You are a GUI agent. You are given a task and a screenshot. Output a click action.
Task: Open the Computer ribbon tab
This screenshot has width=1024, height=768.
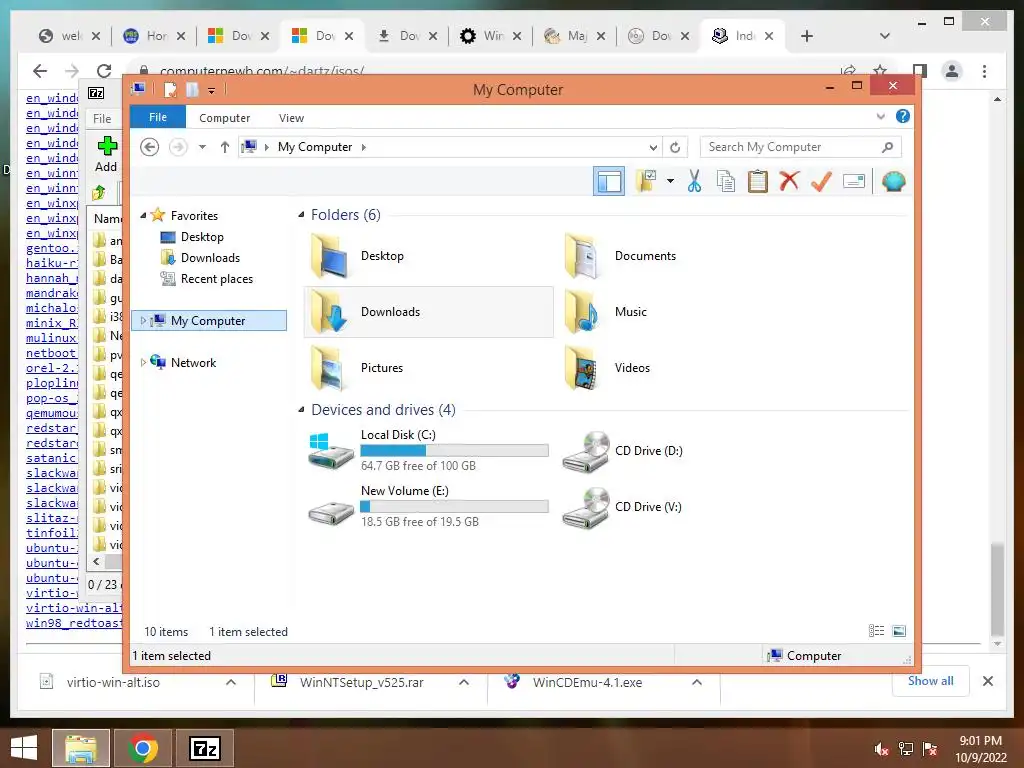(x=224, y=118)
